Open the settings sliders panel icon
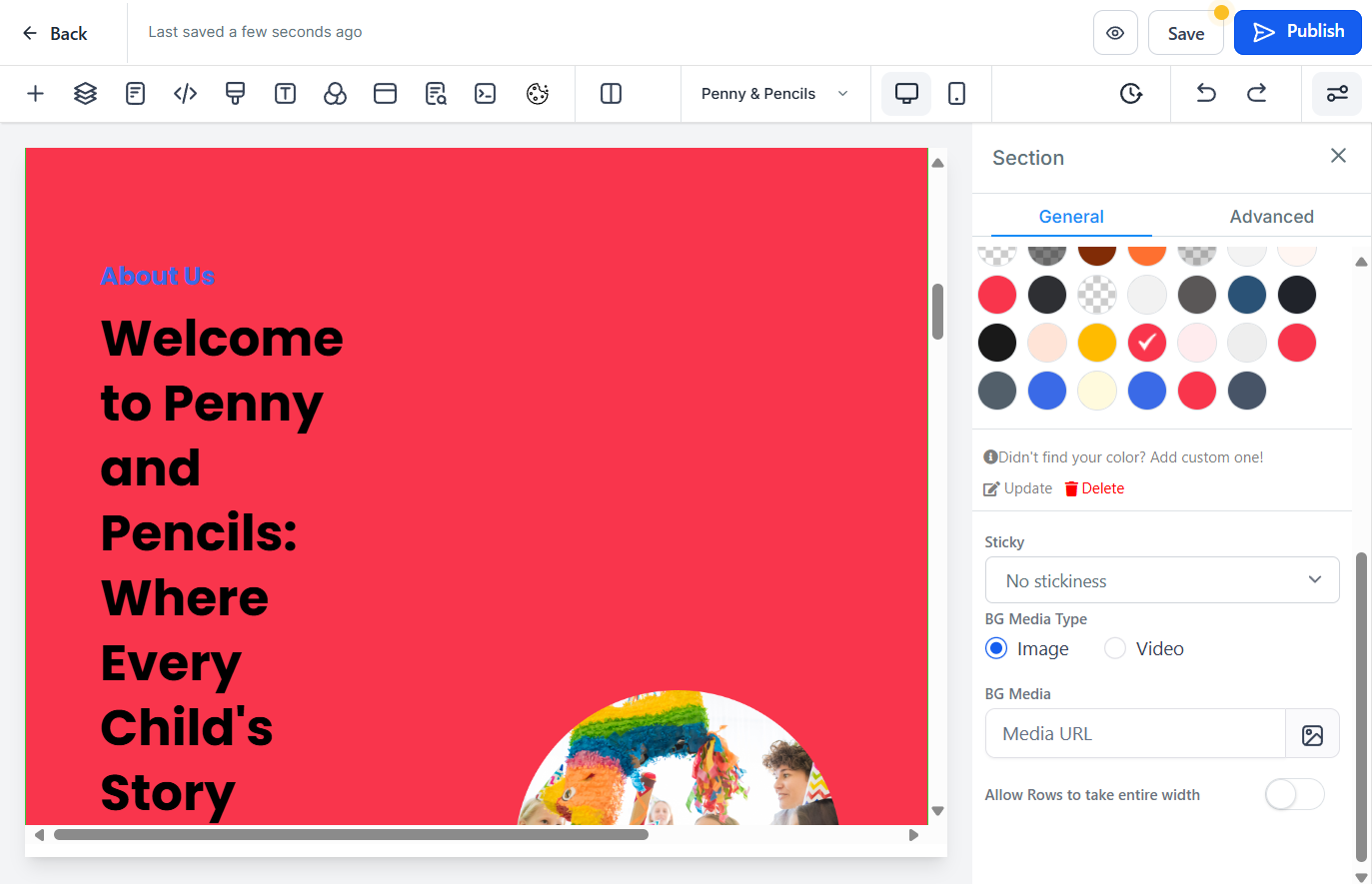Image resolution: width=1372 pixels, height=884 pixels. click(x=1337, y=94)
